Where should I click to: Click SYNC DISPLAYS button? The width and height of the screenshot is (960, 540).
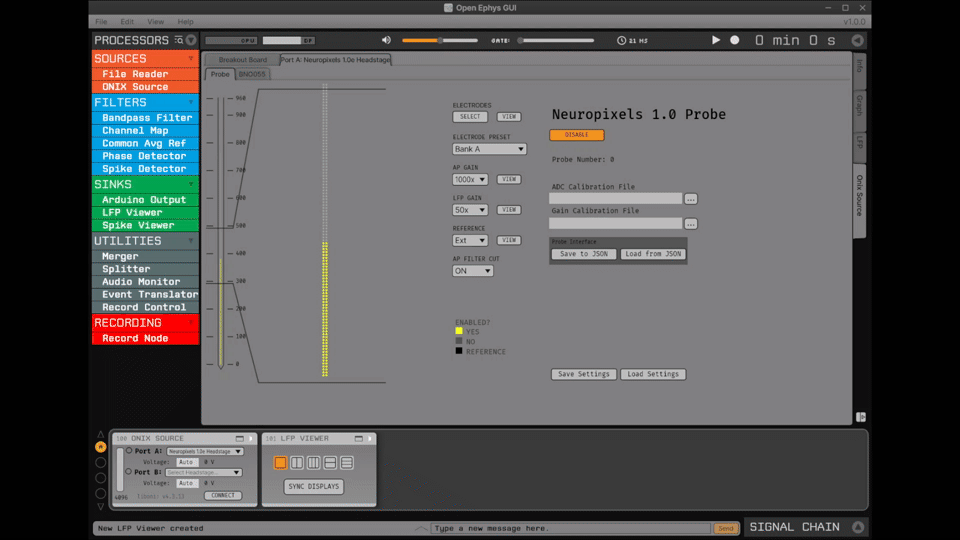313,487
